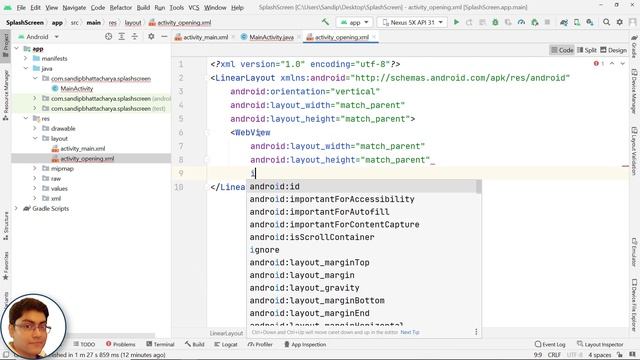Open the Refactor menu
Image resolution: width=640 pixels, height=360 pixels.
point(121,7)
